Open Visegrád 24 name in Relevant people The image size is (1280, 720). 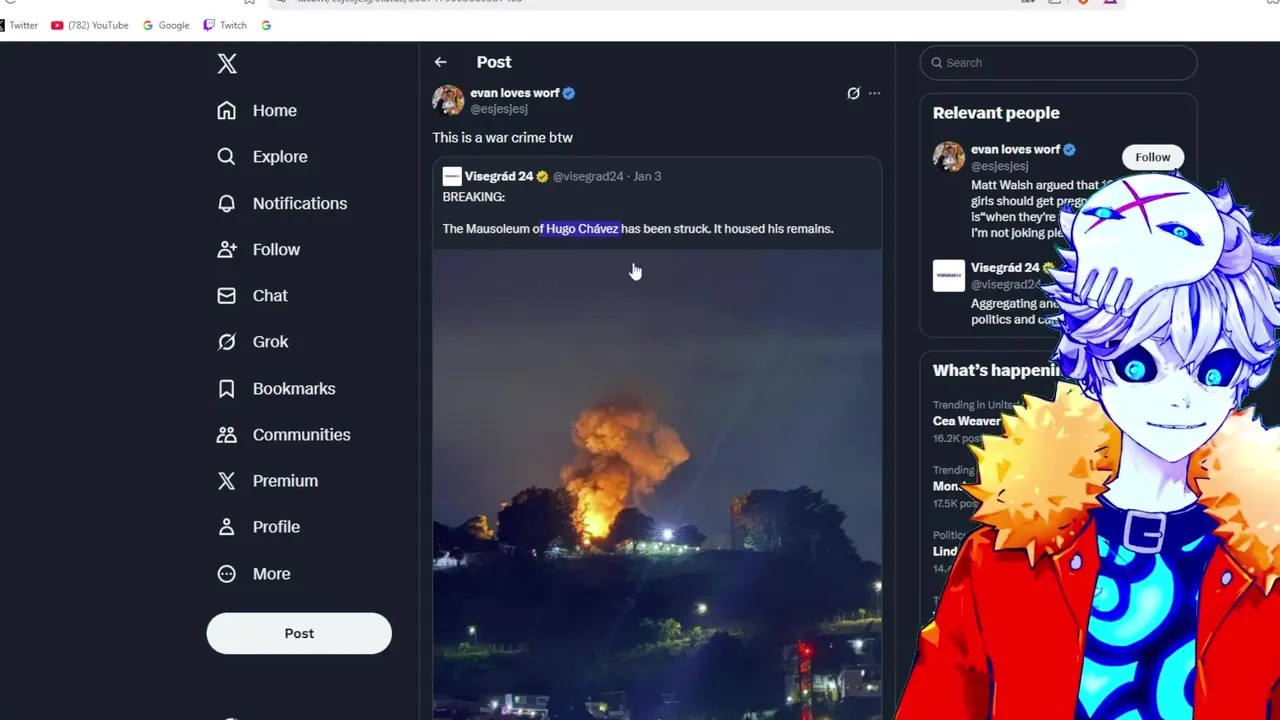(x=1005, y=267)
